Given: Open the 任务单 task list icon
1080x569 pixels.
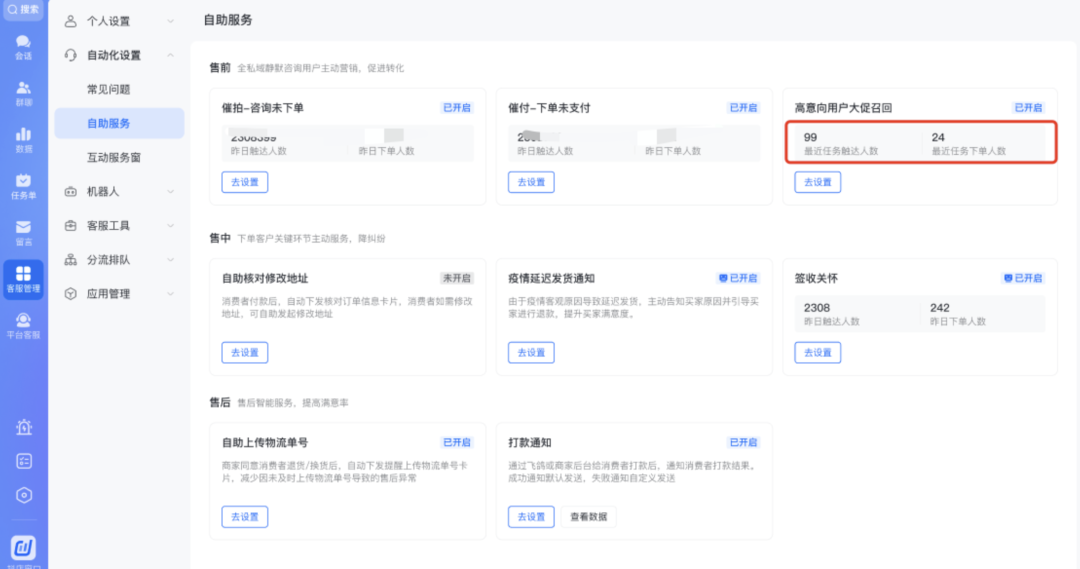Looking at the screenshot, I should point(23,186).
